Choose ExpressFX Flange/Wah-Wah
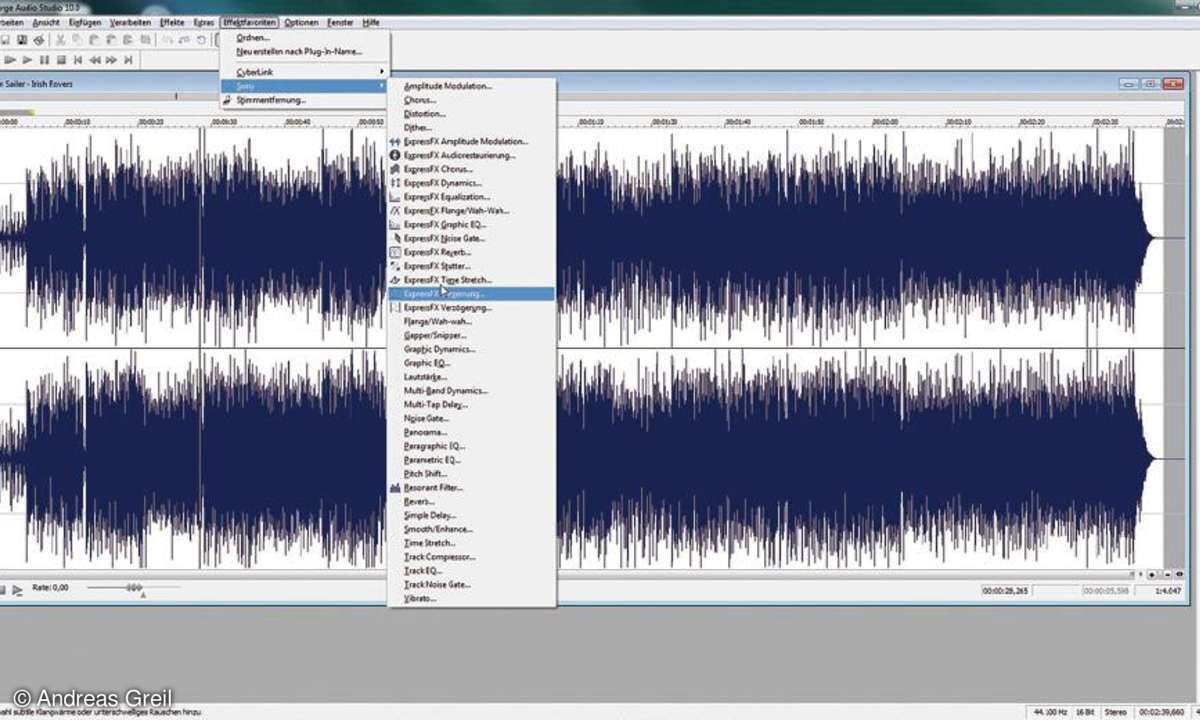This screenshot has height=720, width=1200. [x=471, y=211]
